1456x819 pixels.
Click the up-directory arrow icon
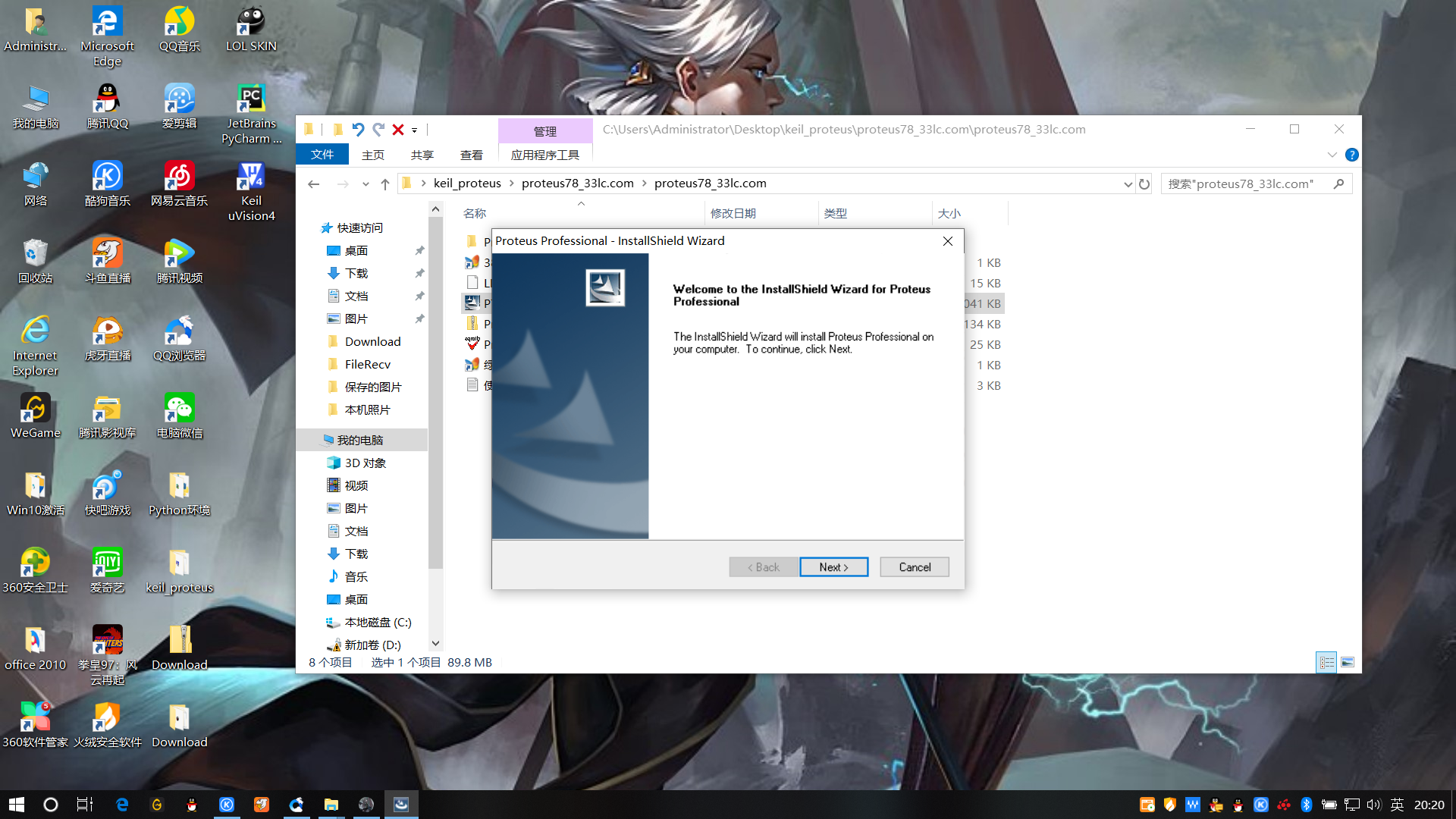click(x=385, y=184)
